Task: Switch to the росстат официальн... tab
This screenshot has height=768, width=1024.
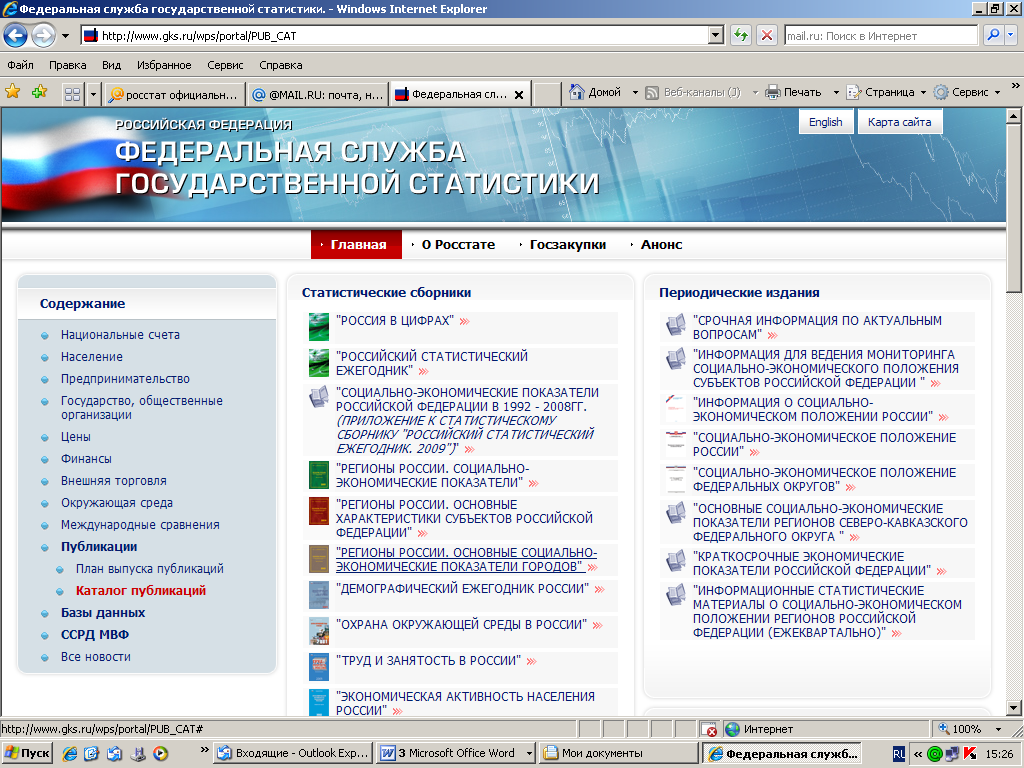Action: point(174,95)
